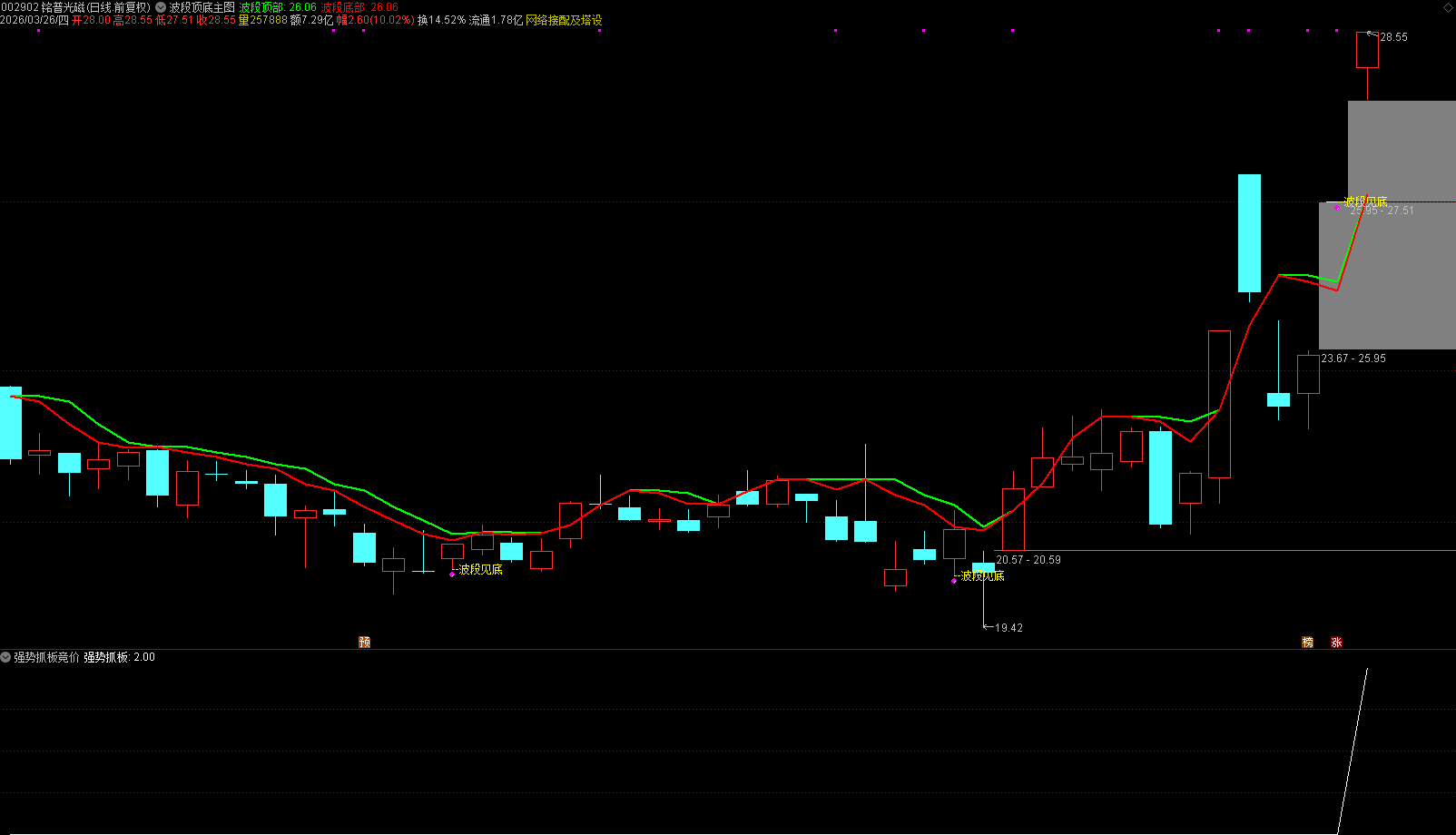Click the 28.55 high price label
Image resolution: width=1456 pixels, height=835 pixels.
(x=1393, y=37)
